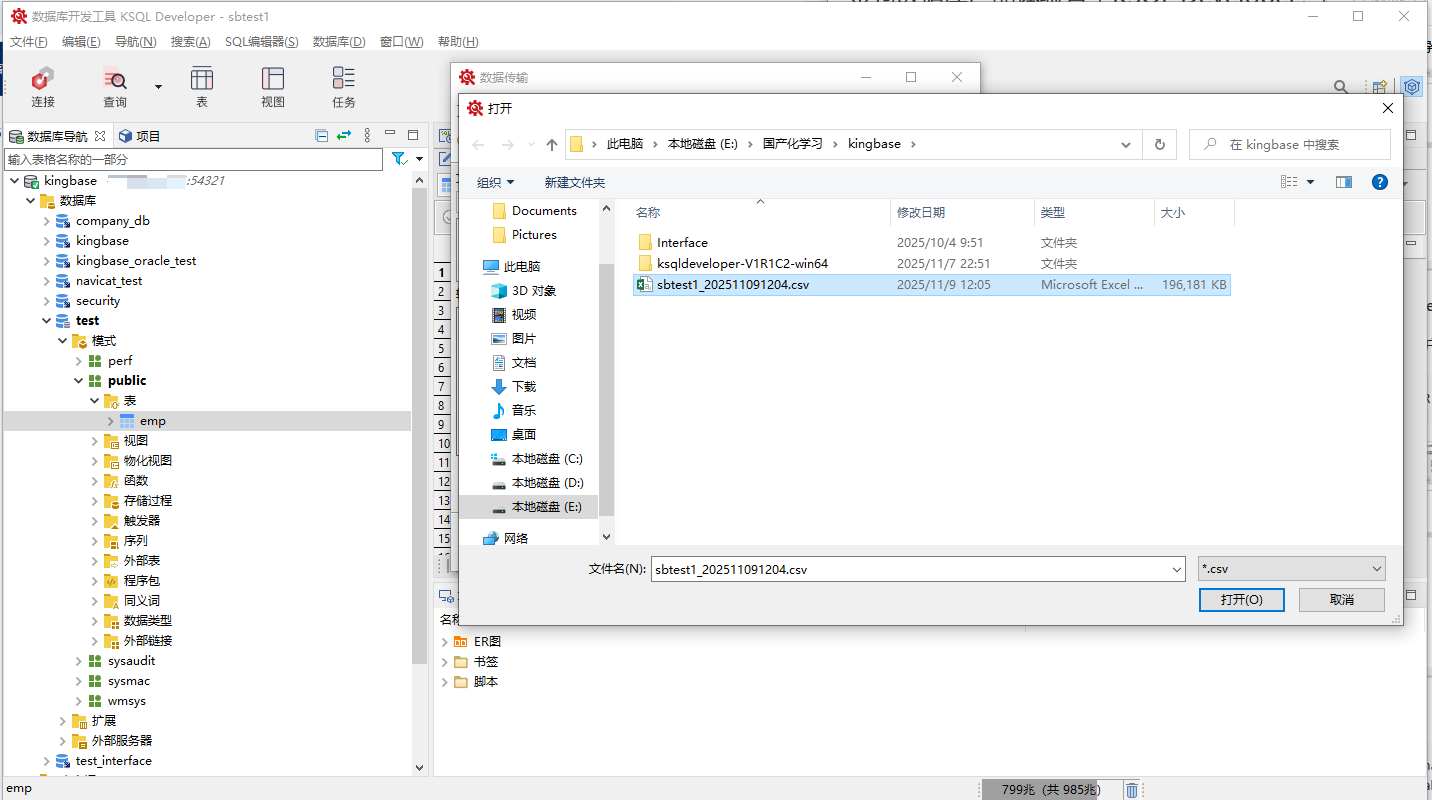Toggle the preview pane button in dialog

pos(1343,182)
